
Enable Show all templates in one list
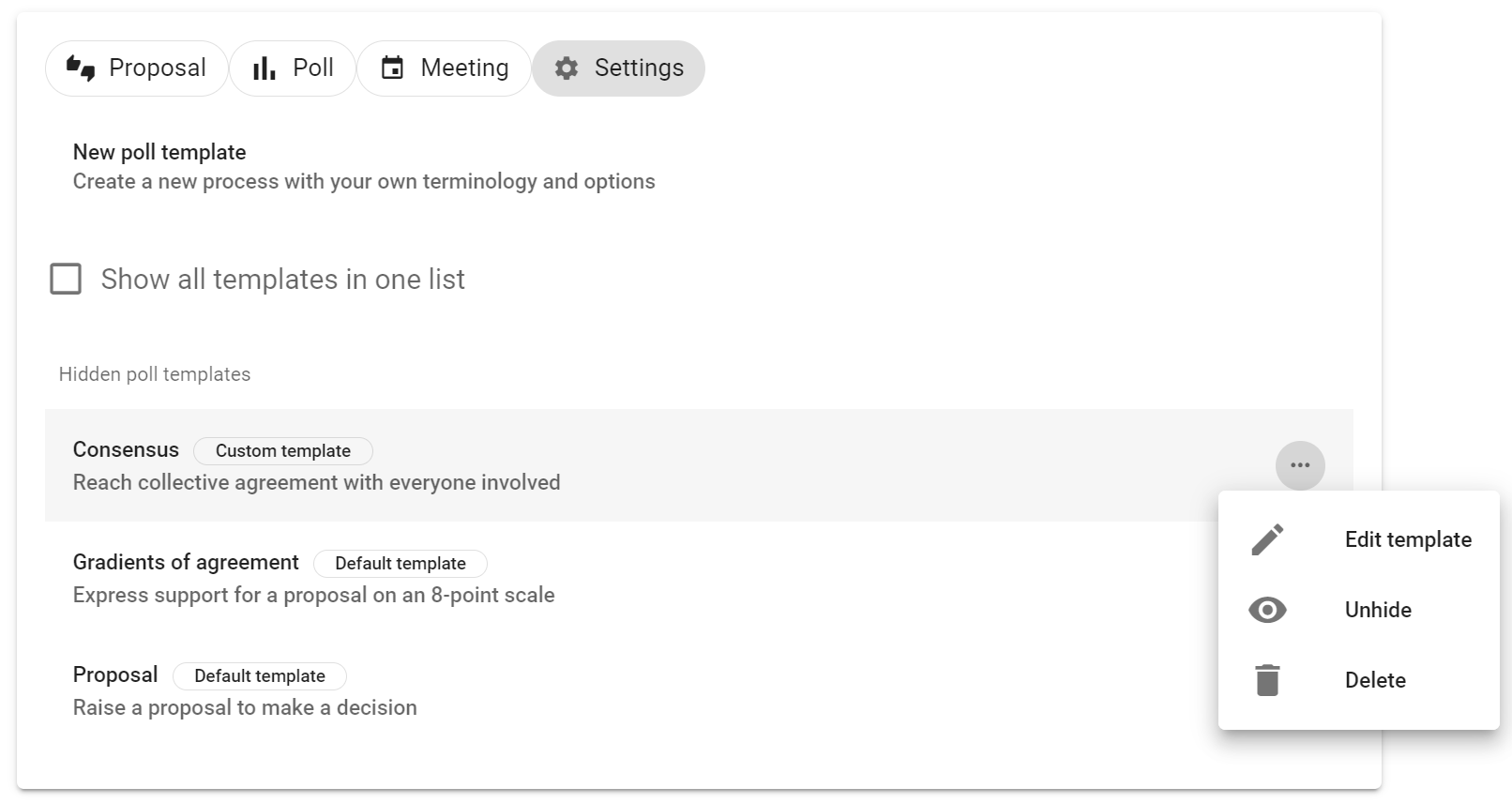point(66,279)
